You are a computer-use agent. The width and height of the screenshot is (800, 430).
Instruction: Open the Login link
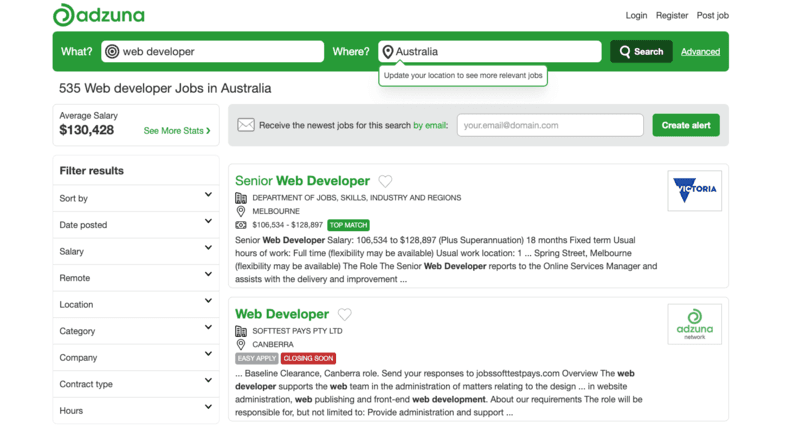tap(636, 15)
